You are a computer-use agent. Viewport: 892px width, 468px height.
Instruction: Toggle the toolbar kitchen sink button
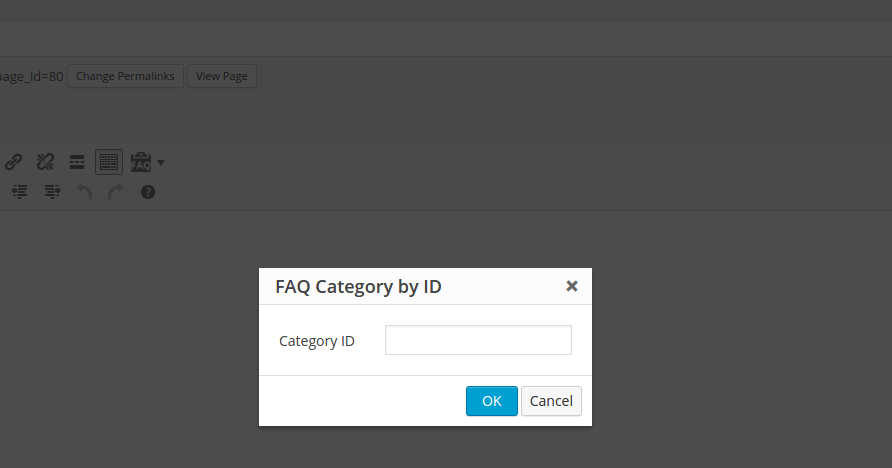109,162
